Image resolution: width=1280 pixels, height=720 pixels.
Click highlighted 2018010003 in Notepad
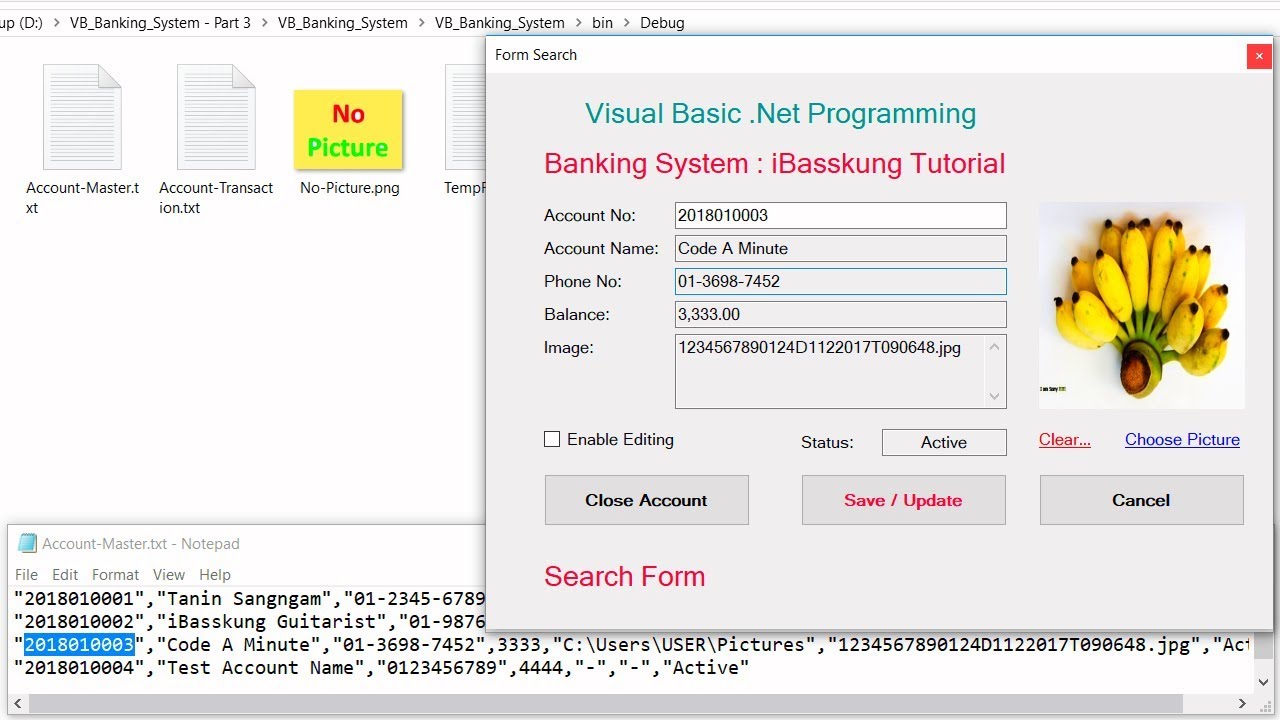(79, 645)
